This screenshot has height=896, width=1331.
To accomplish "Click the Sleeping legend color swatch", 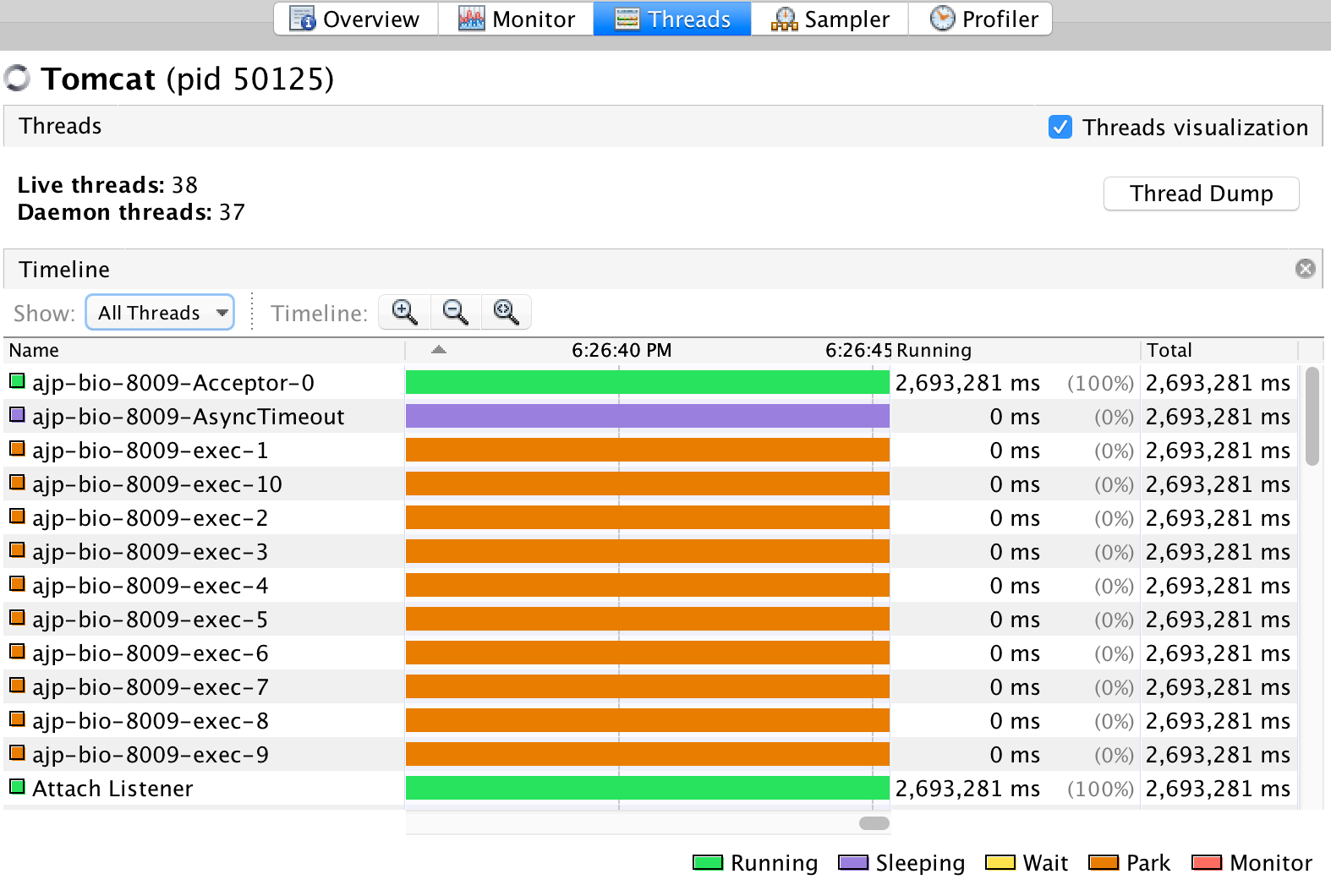I will click(853, 862).
